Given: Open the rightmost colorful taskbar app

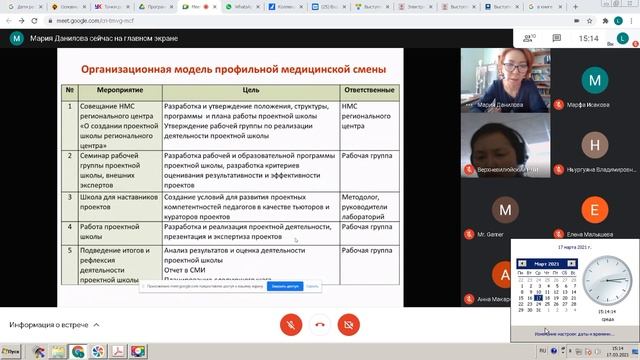Looking at the screenshot, I should click(138, 351).
